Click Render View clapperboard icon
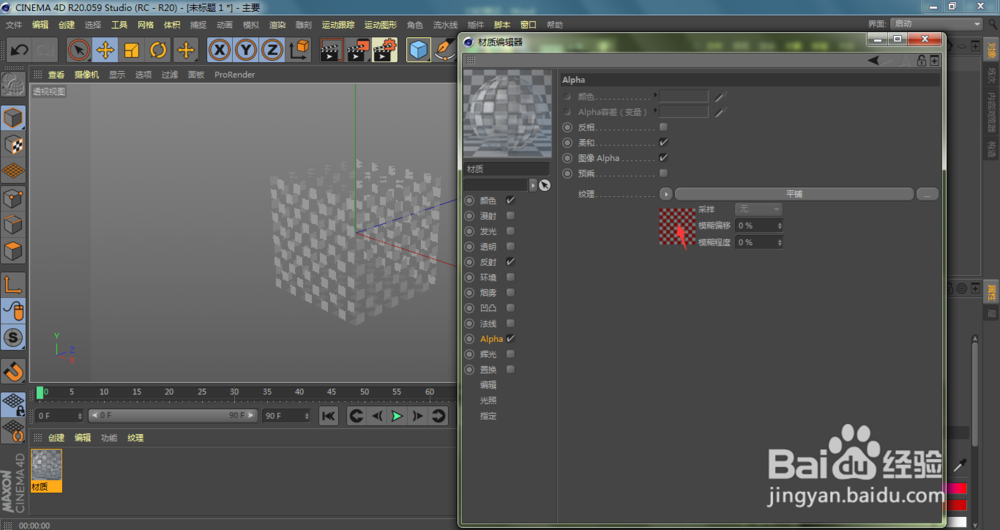The width and height of the screenshot is (1000, 530). 331,50
